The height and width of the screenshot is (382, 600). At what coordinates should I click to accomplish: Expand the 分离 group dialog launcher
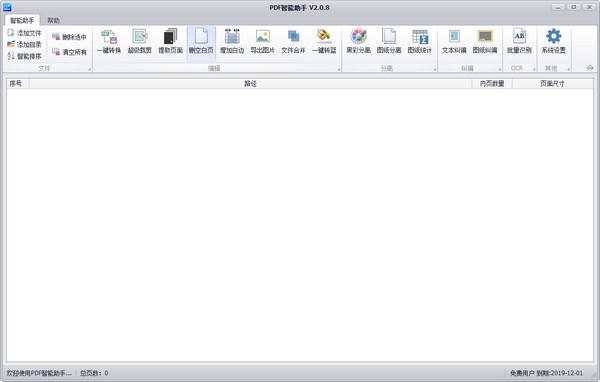tap(434, 69)
